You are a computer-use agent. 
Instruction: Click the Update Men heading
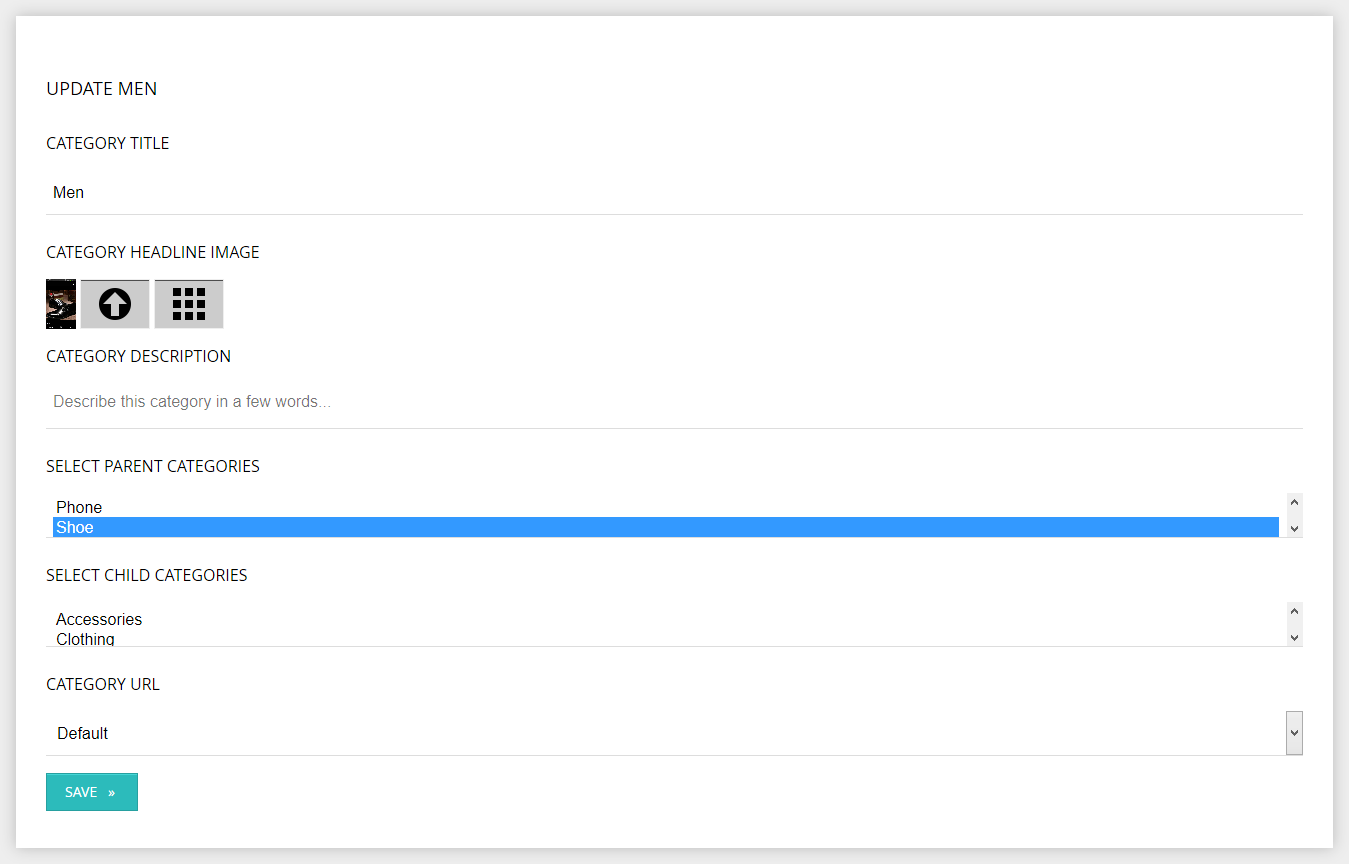point(102,89)
